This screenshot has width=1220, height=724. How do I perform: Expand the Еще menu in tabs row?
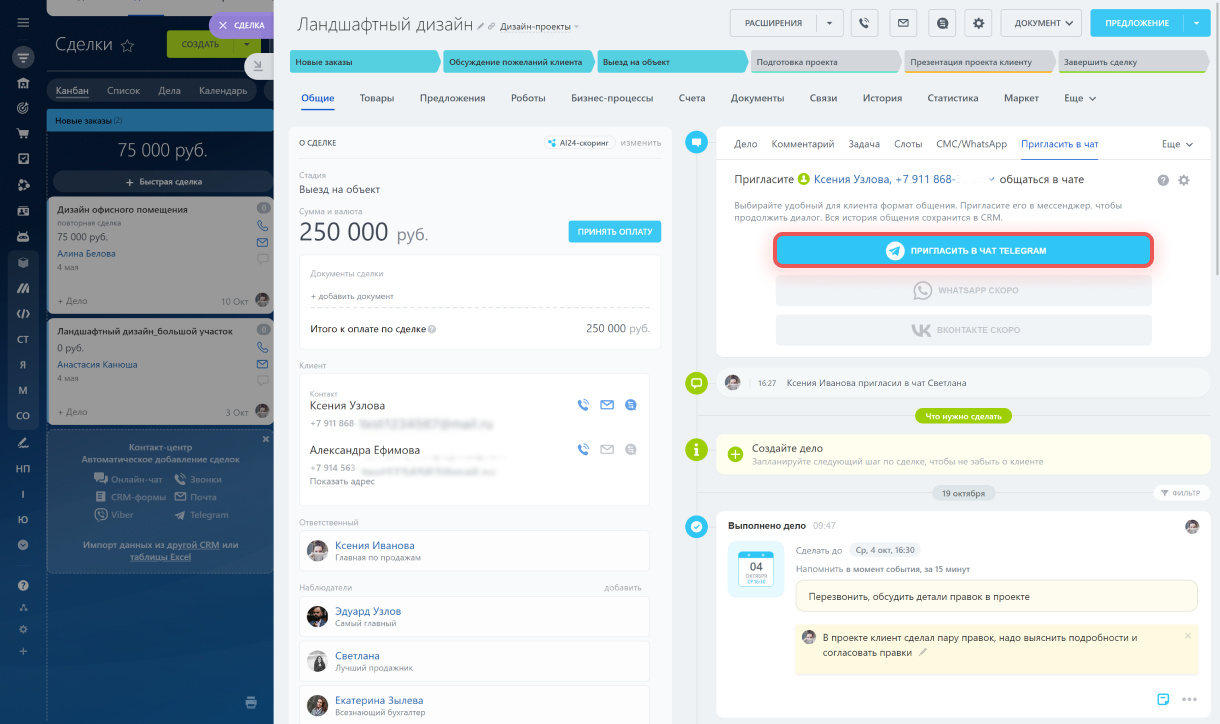click(x=1080, y=99)
